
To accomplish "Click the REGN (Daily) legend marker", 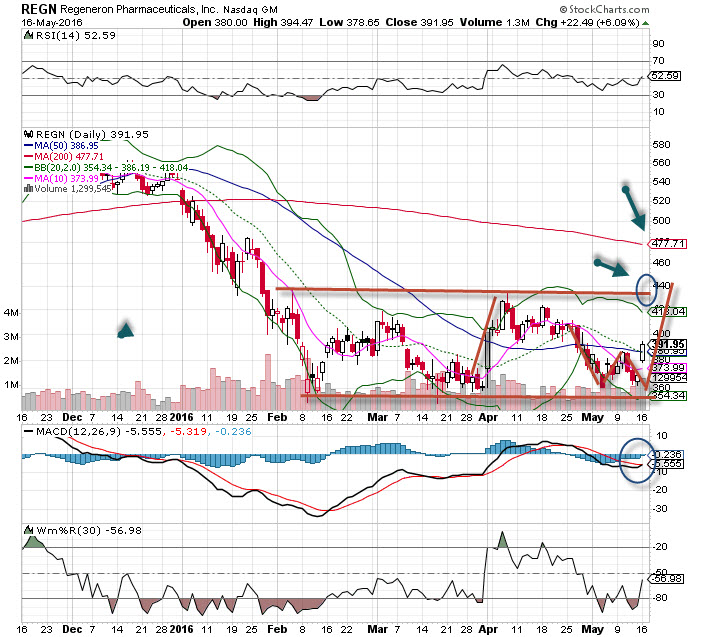I will point(28,133).
